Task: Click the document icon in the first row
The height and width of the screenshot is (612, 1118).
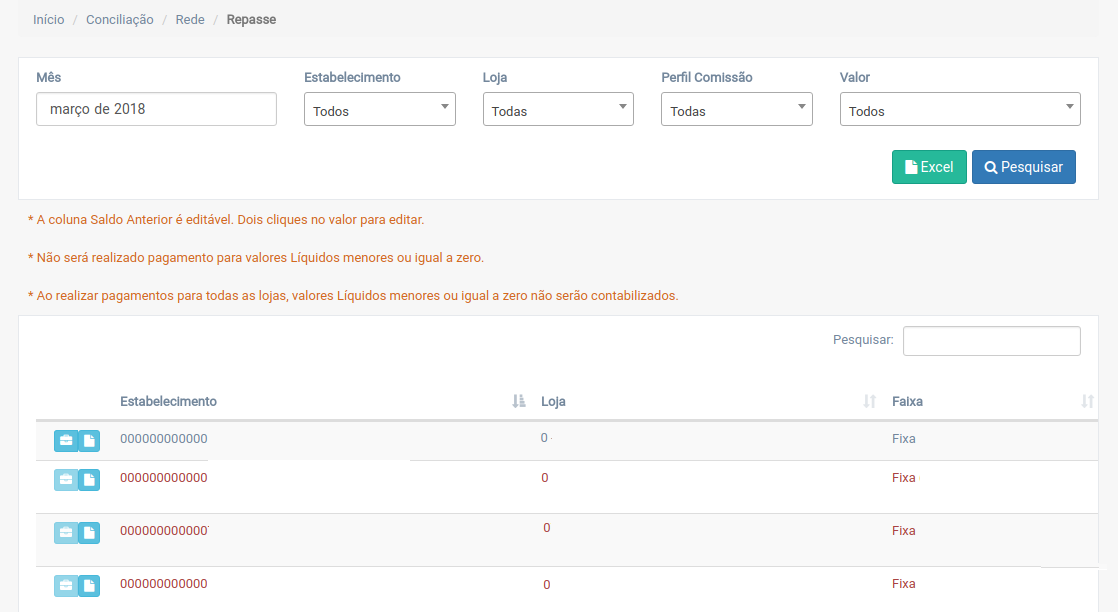Action: [89, 441]
